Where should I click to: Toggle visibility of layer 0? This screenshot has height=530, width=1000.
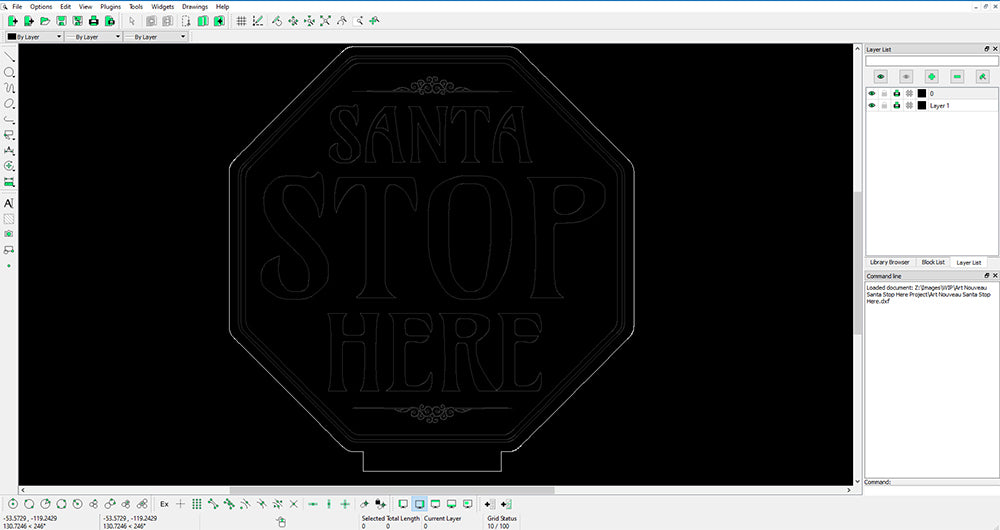point(872,94)
